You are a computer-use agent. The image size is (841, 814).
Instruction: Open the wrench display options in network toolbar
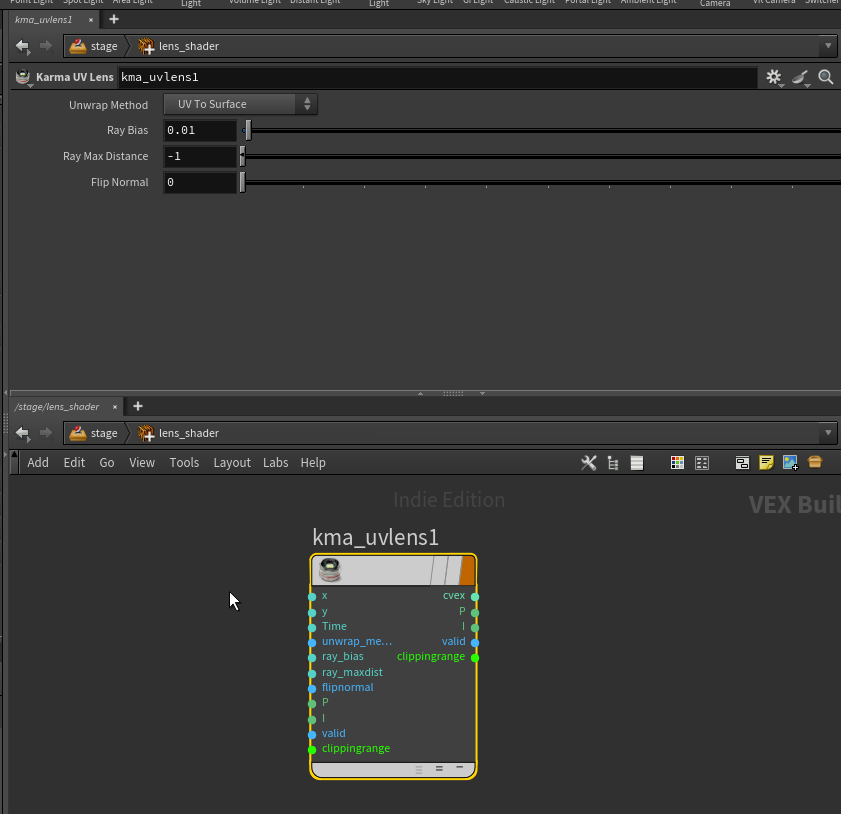[588, 463]
